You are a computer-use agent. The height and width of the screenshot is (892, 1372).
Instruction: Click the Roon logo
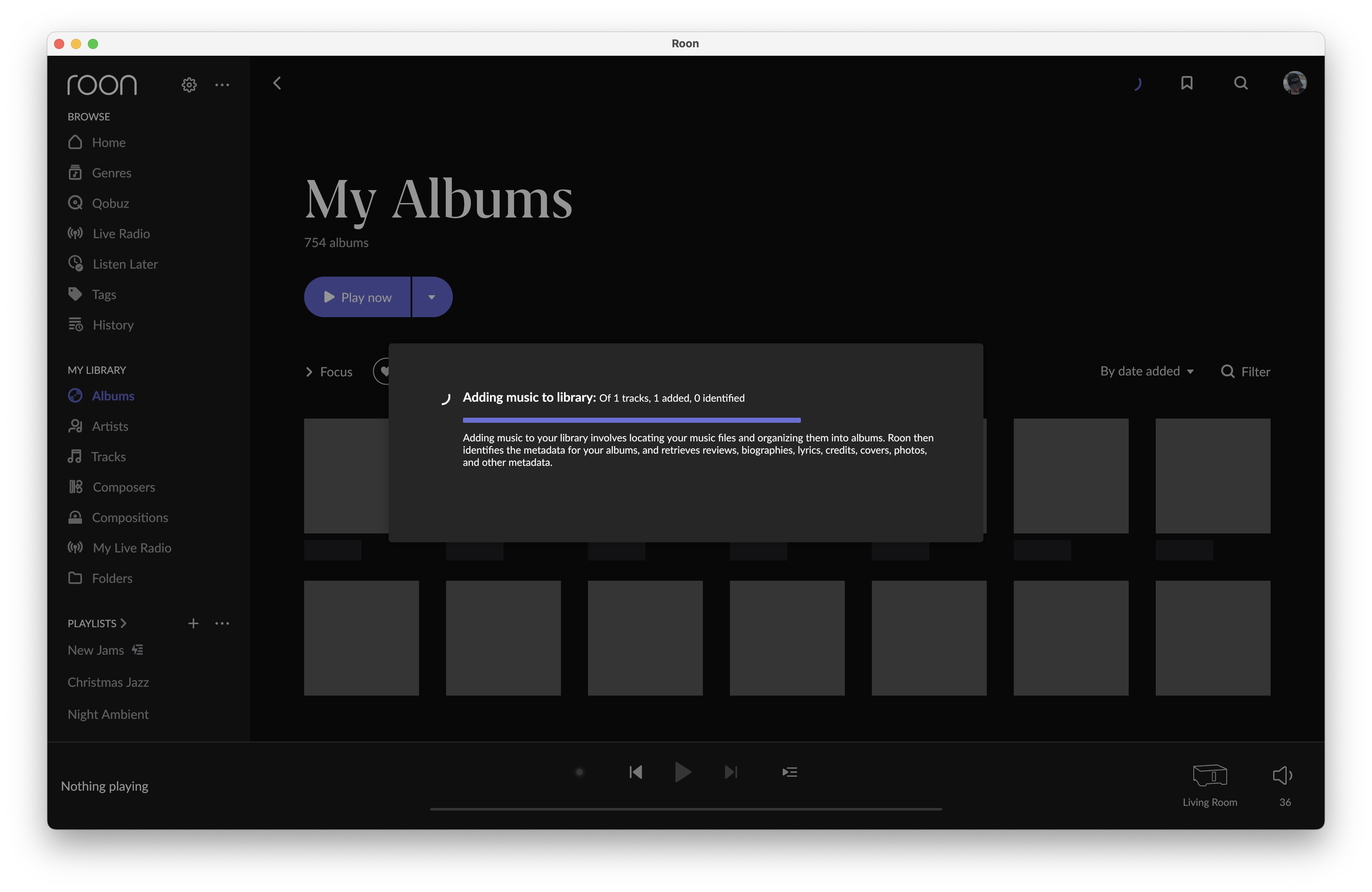coord(102,85)
